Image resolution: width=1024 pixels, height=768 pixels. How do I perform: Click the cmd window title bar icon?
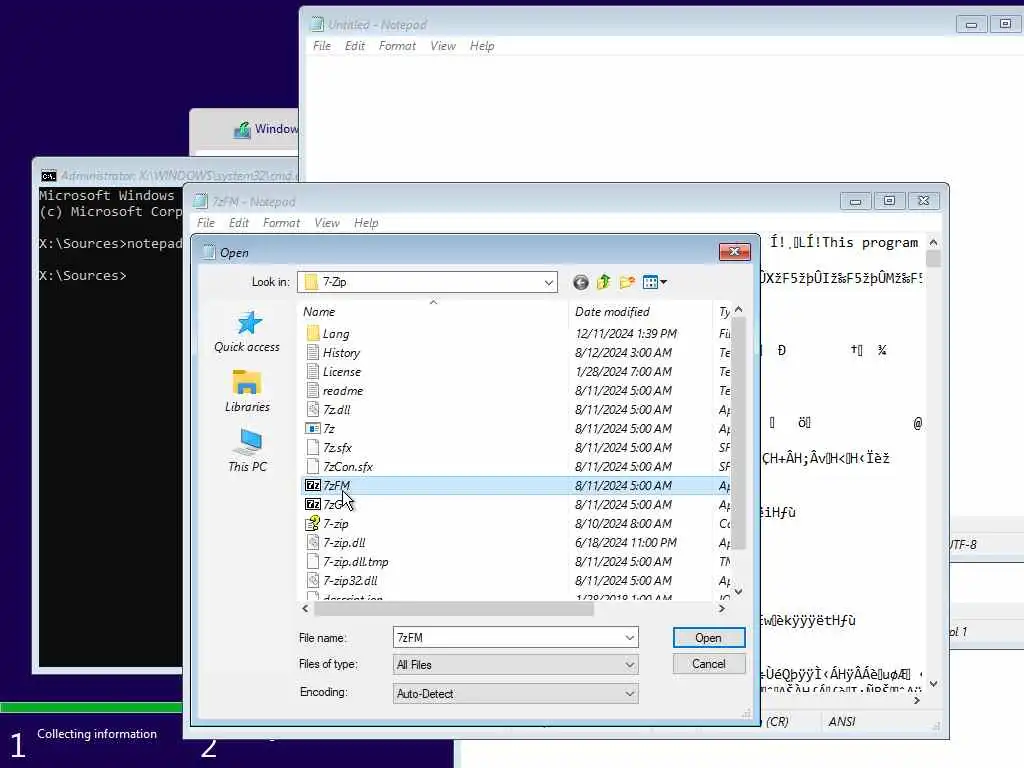click(48, 176)
